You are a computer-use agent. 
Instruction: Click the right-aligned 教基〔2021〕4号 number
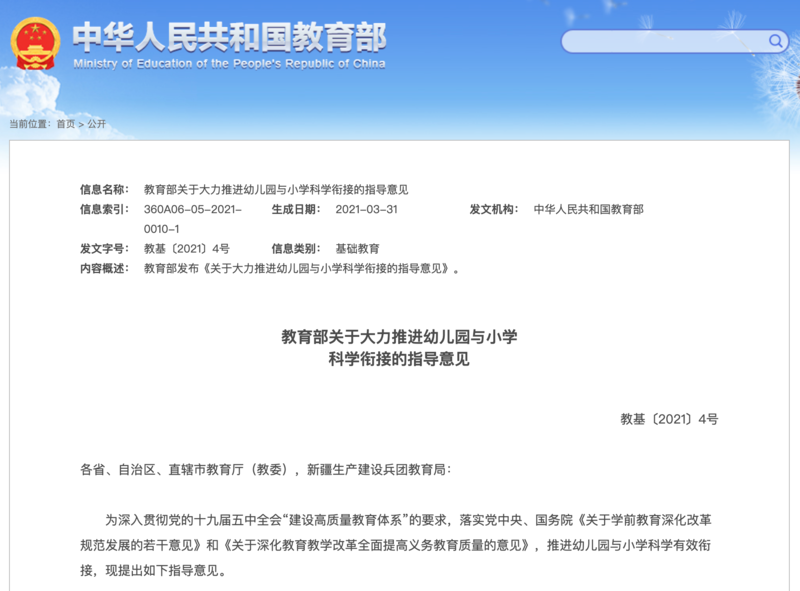[x=668, y=419]
